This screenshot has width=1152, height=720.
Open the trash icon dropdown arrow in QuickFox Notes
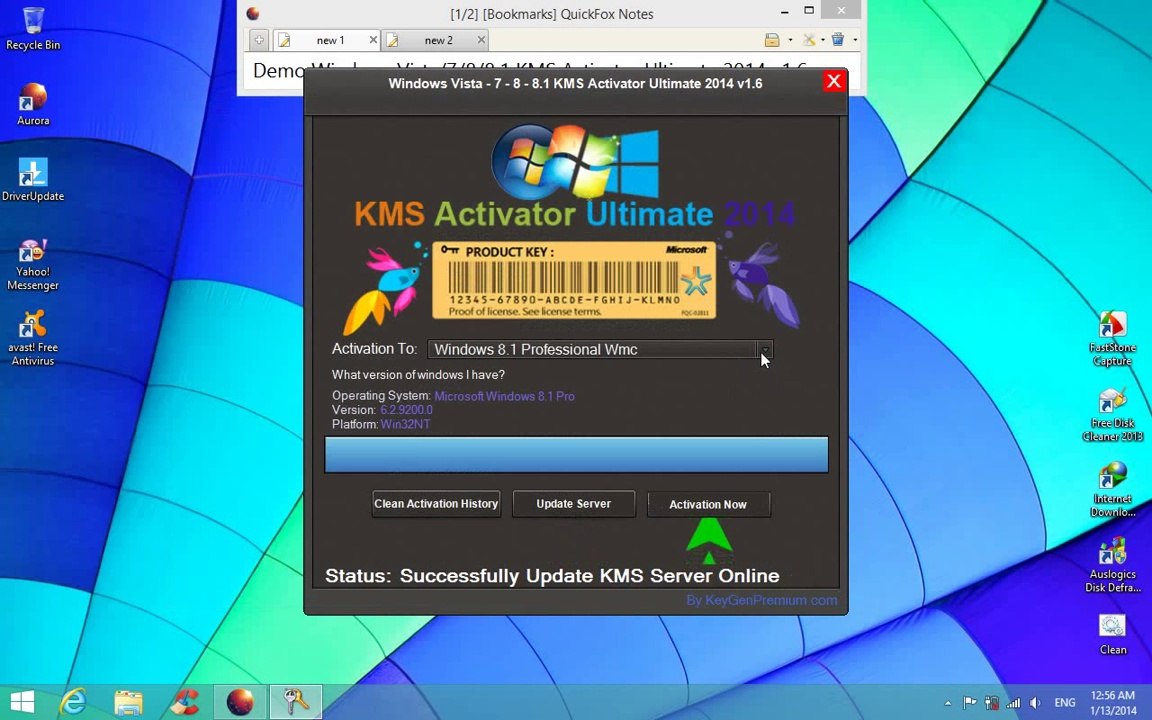(x=854, y=40)
